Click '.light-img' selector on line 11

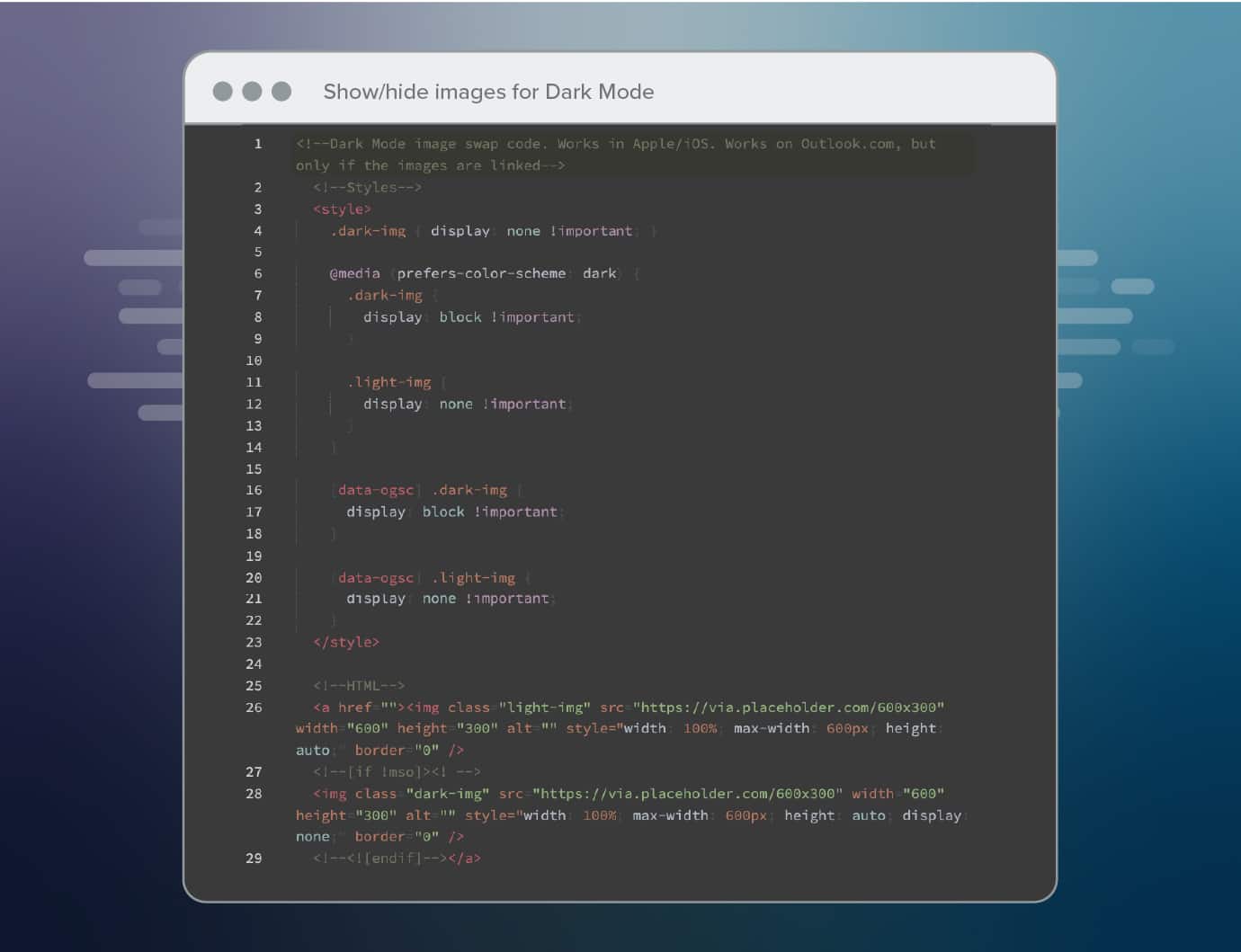pos(389,382)
